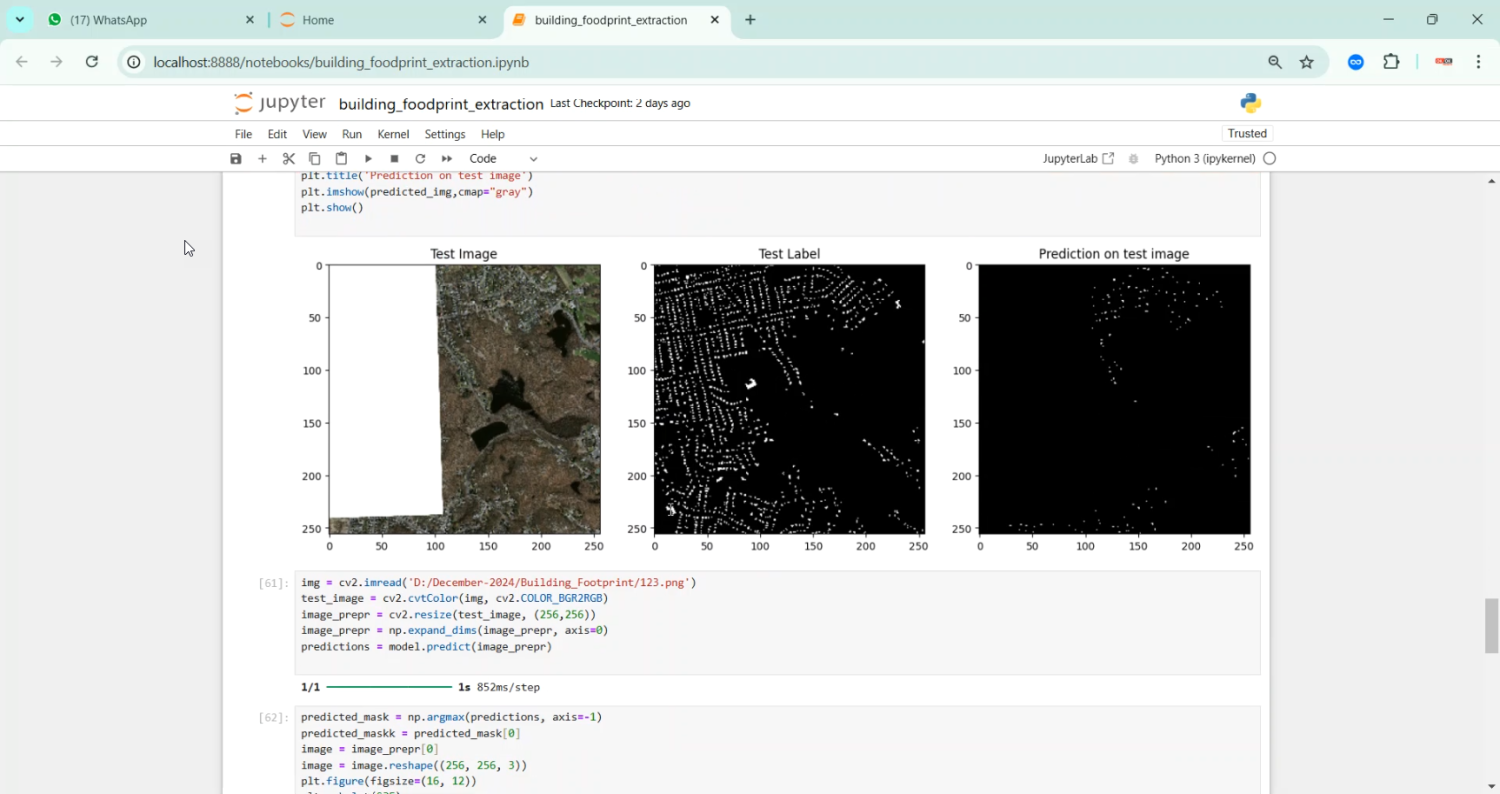The height and width of the screenshot is (794, 1500).
Task: Click the Trusted notebook button
Action: pyautogui.click(x=1247, y=134)
